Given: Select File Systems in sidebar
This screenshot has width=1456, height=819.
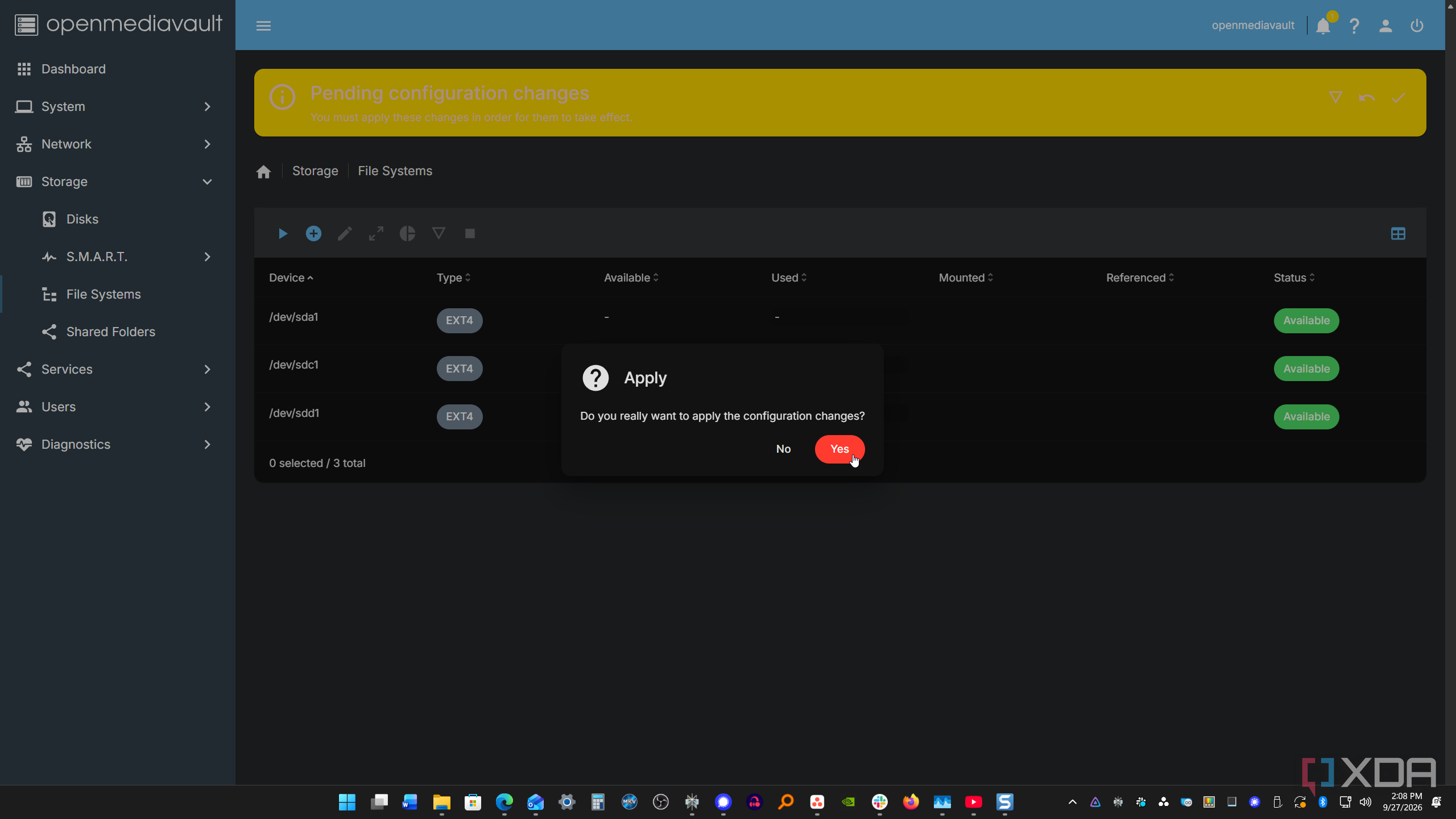Looking at the screenshot, I should click(118, 294).
